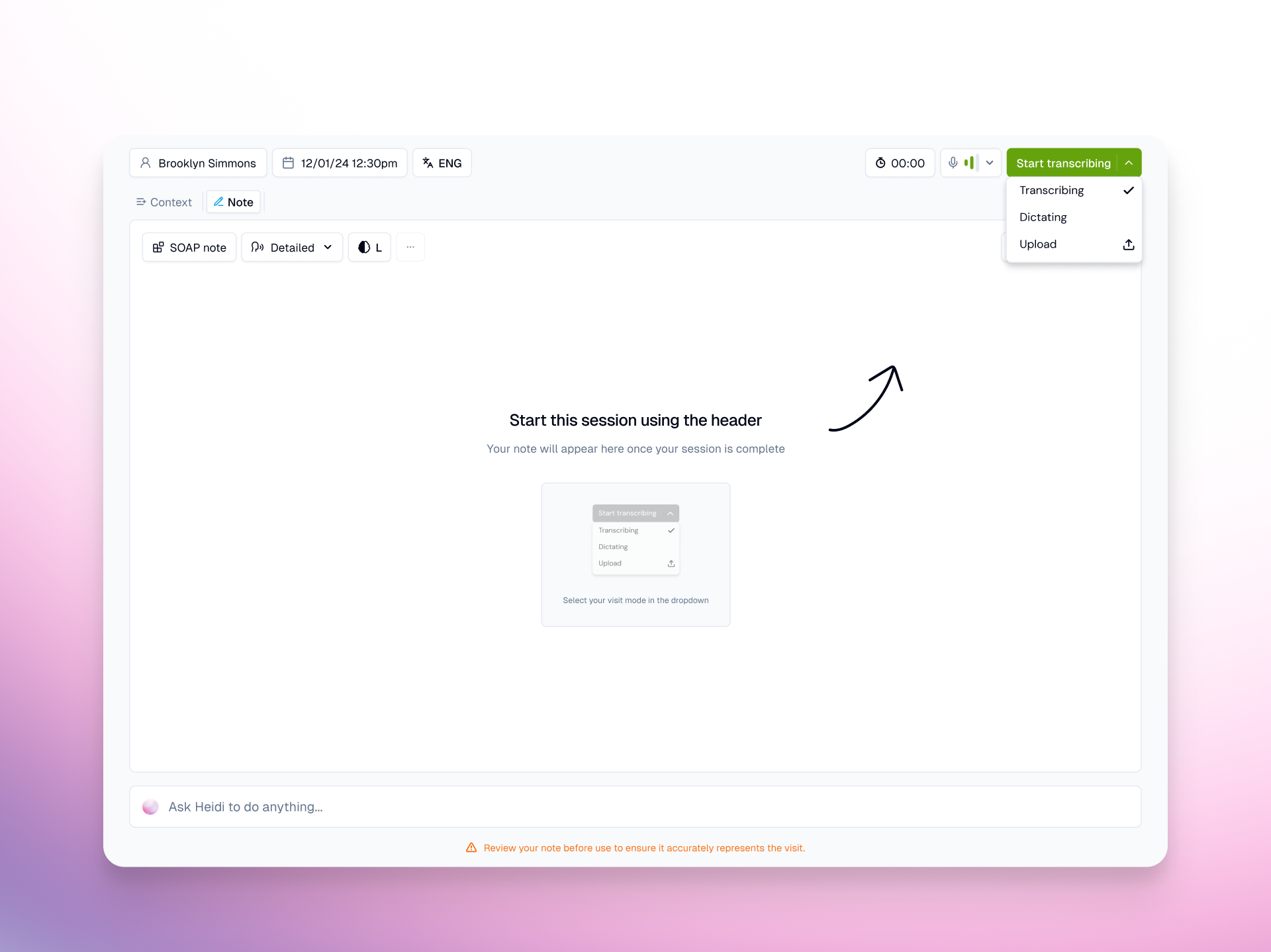
Task: Switch to the Context tab
Action: coord(164,202)
